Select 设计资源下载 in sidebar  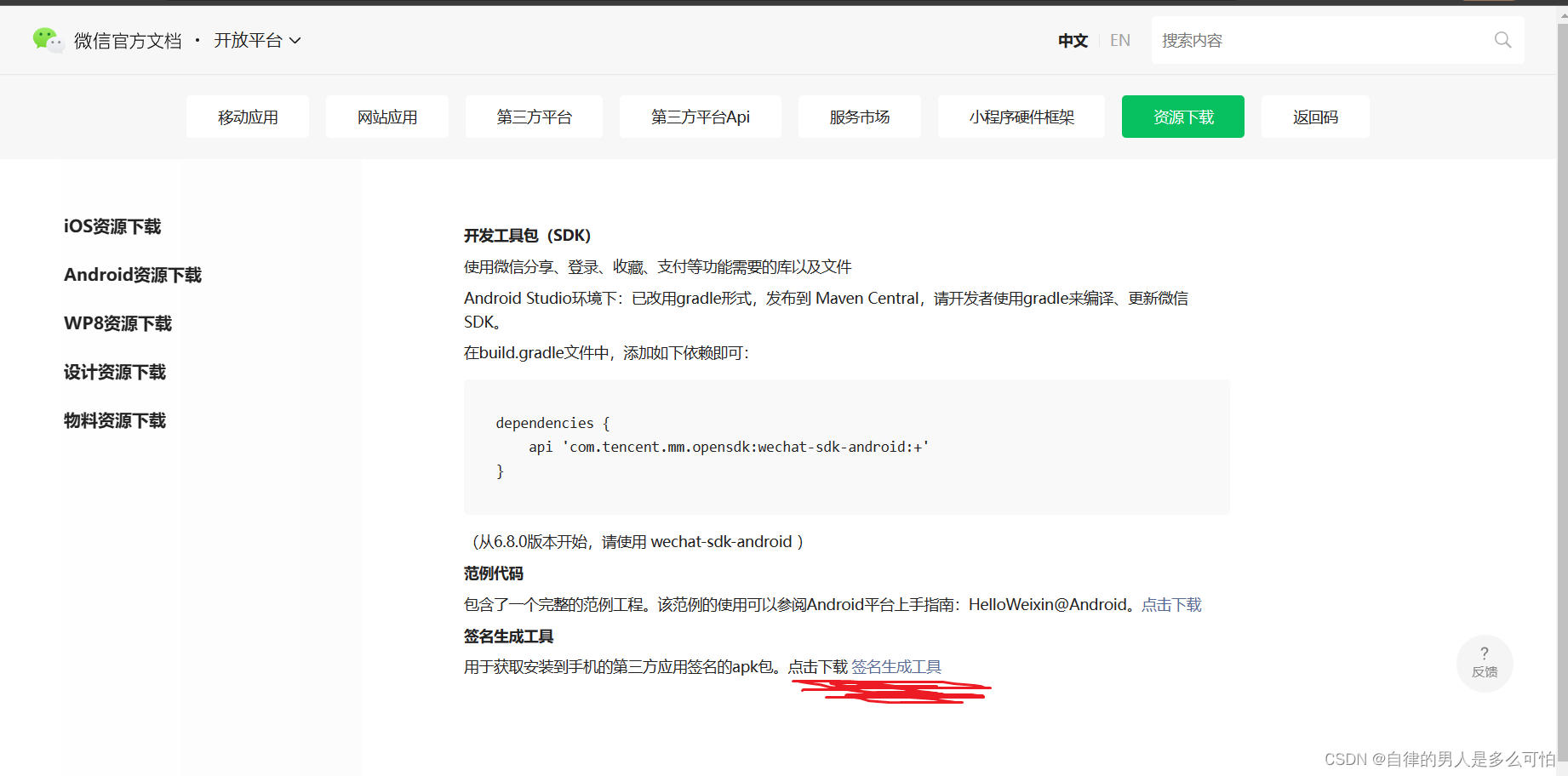point(115,372)
